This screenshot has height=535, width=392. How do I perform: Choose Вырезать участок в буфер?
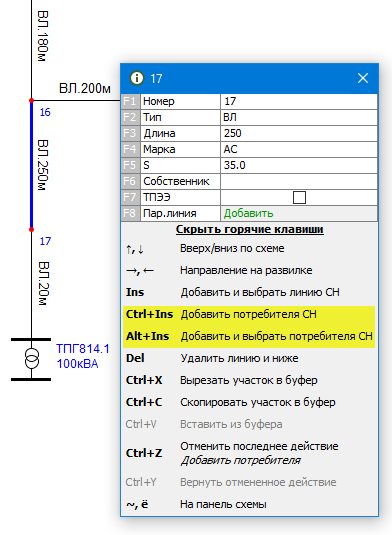pos(249,380)
